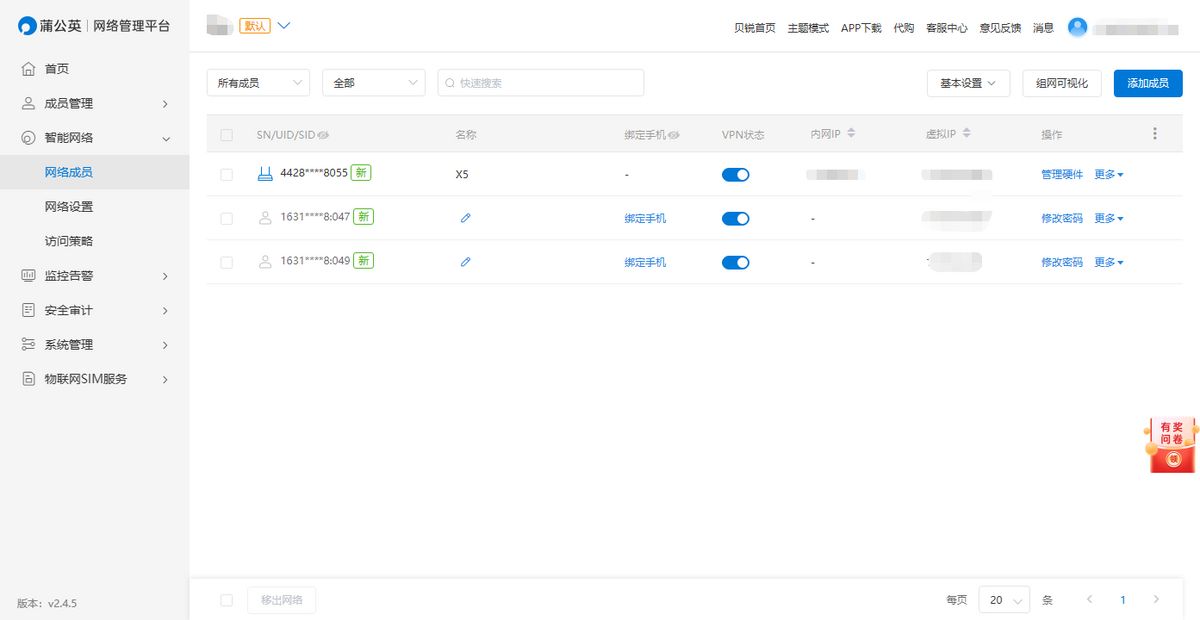Open the 有奖问卷 red envelope widget
Image resolution: width=1200 pixels, height=620 pixels.
pyautogui.click(x=1171, y=445)
